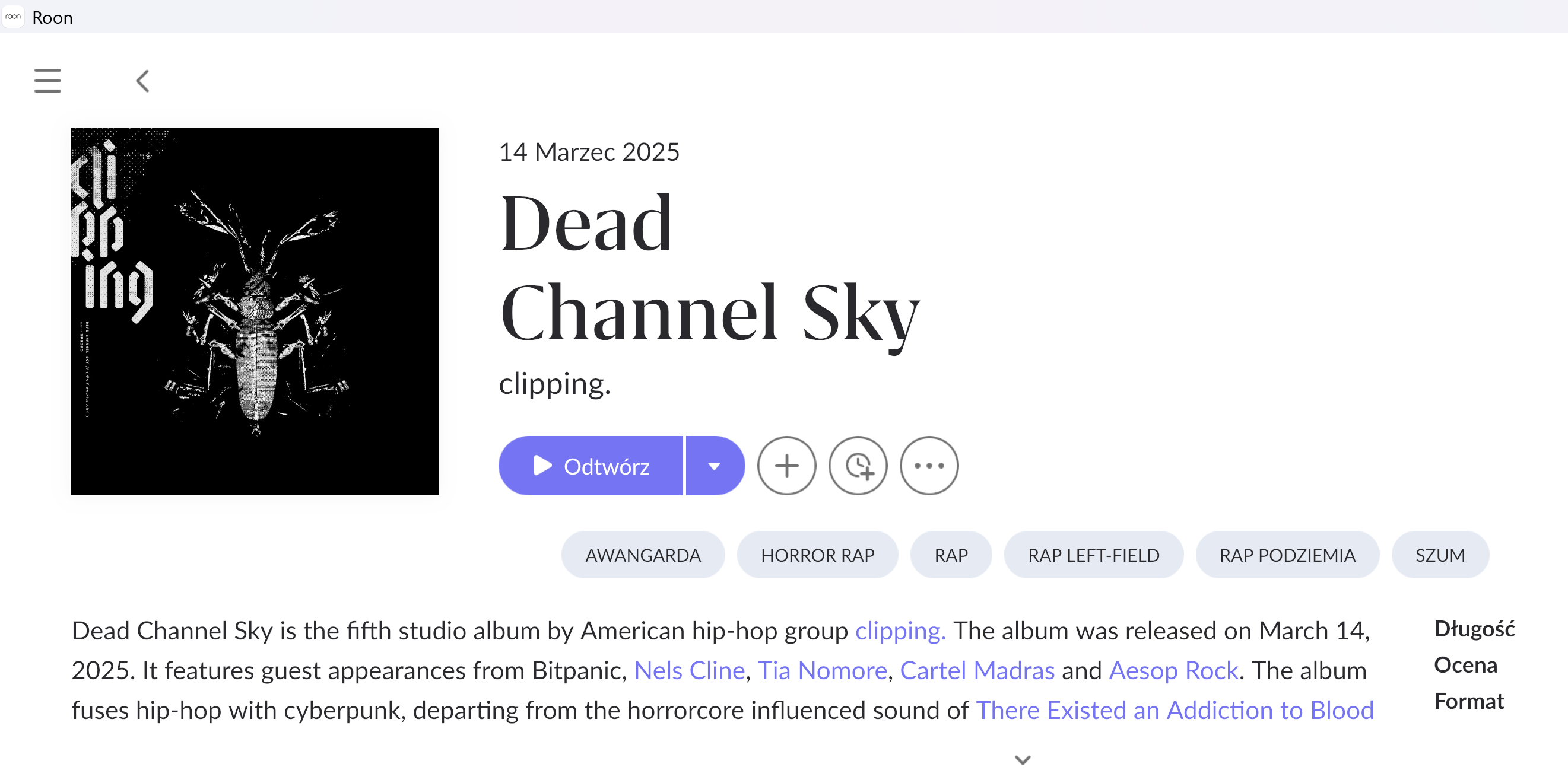Expand the album description chevron

(x=1022, y=759)
